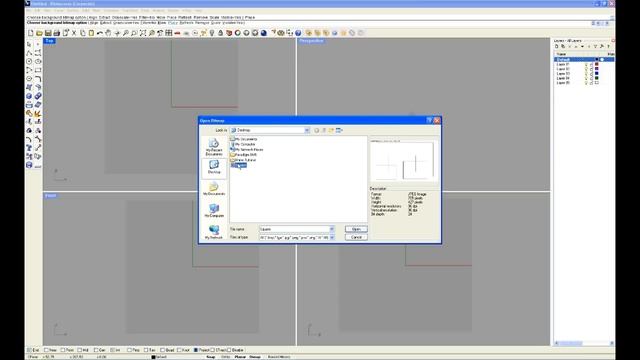Select the My Documents entry in file list

click(244, 139)
